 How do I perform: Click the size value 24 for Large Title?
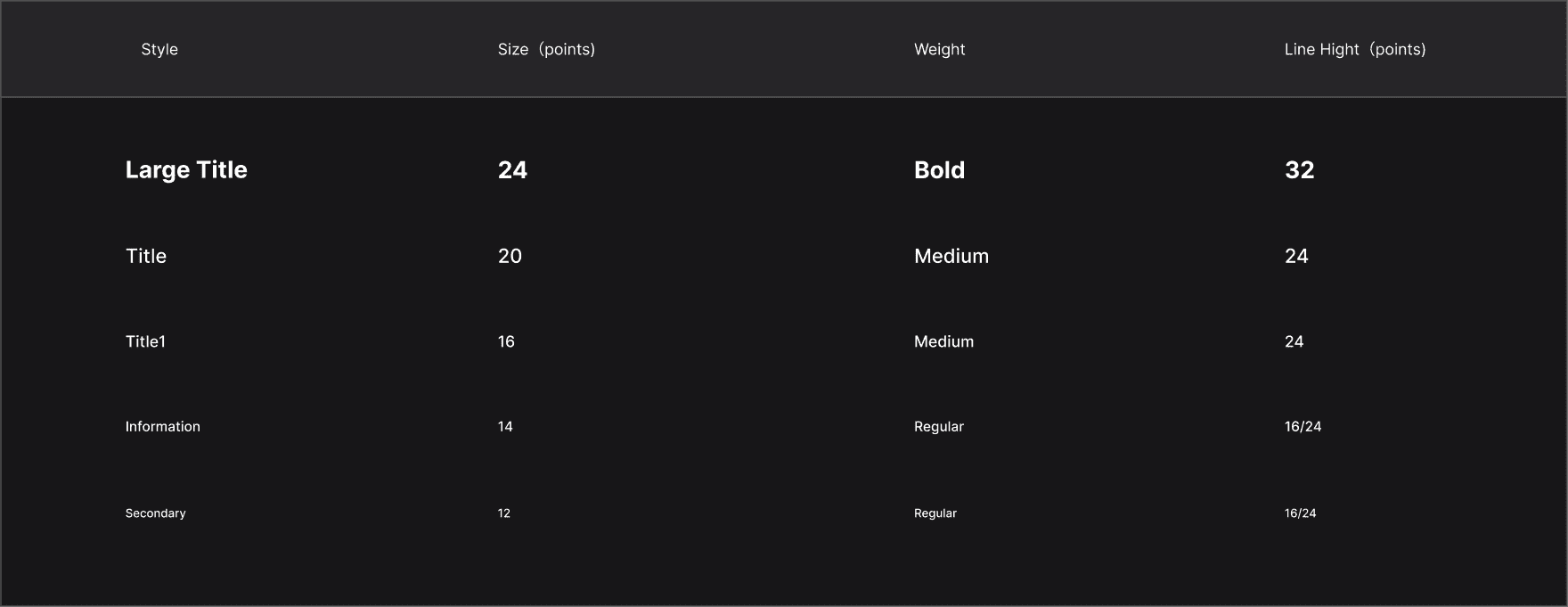pyautogui.click(x=512, y=170)
